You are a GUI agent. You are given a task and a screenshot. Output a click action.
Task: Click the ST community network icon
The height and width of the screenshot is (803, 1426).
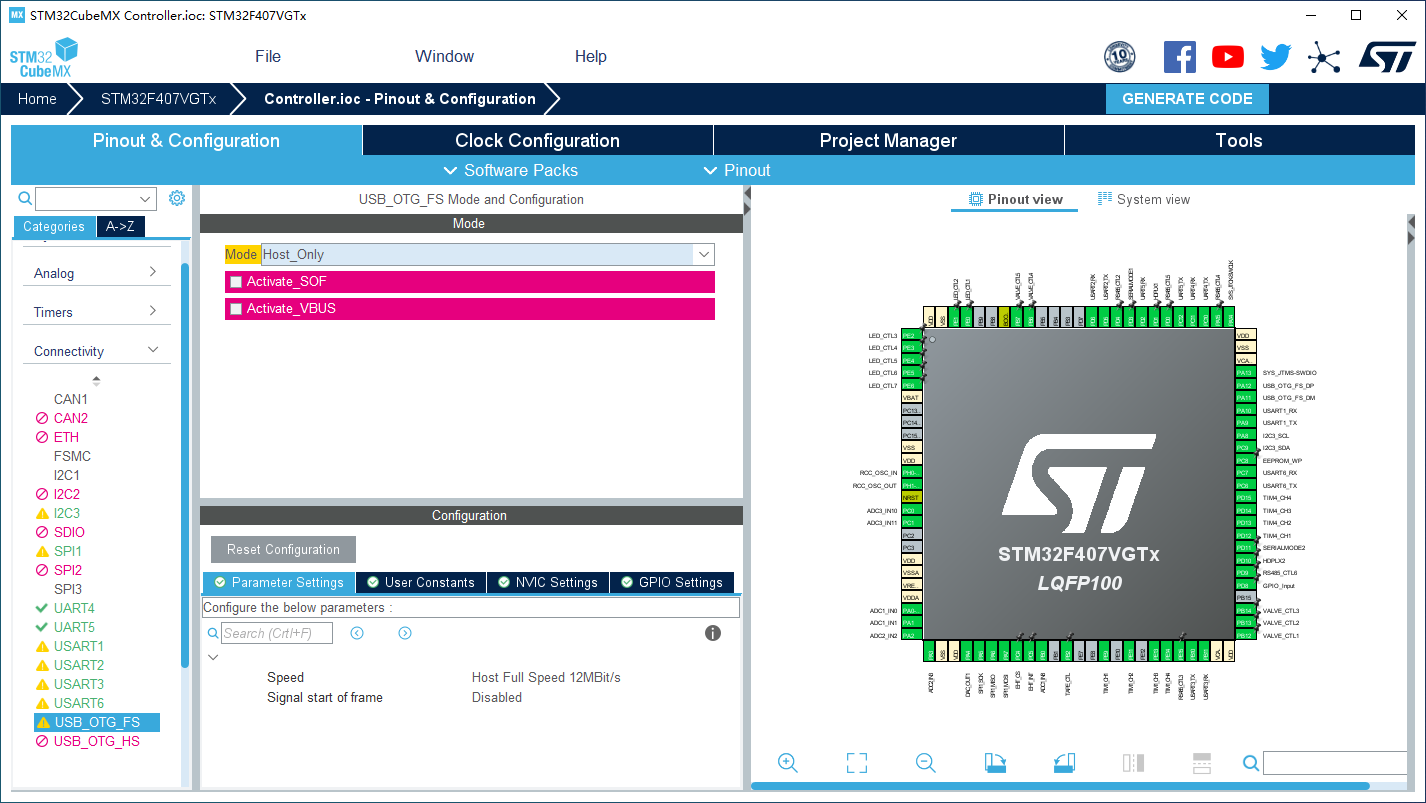(x=1324, y=57)
